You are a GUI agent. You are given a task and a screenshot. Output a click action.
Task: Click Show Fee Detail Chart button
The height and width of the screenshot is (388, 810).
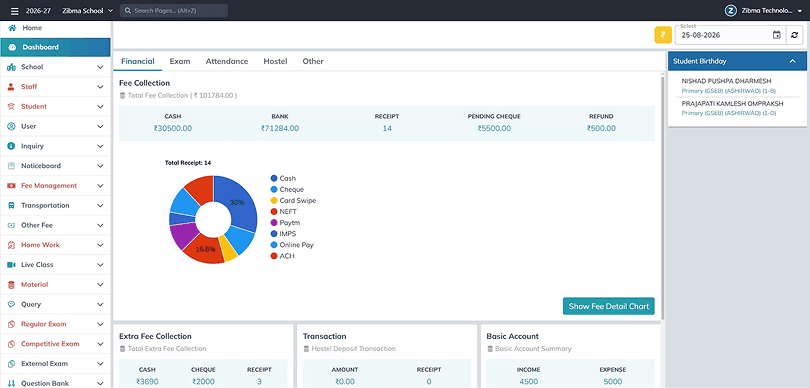(x=609, y=306)
